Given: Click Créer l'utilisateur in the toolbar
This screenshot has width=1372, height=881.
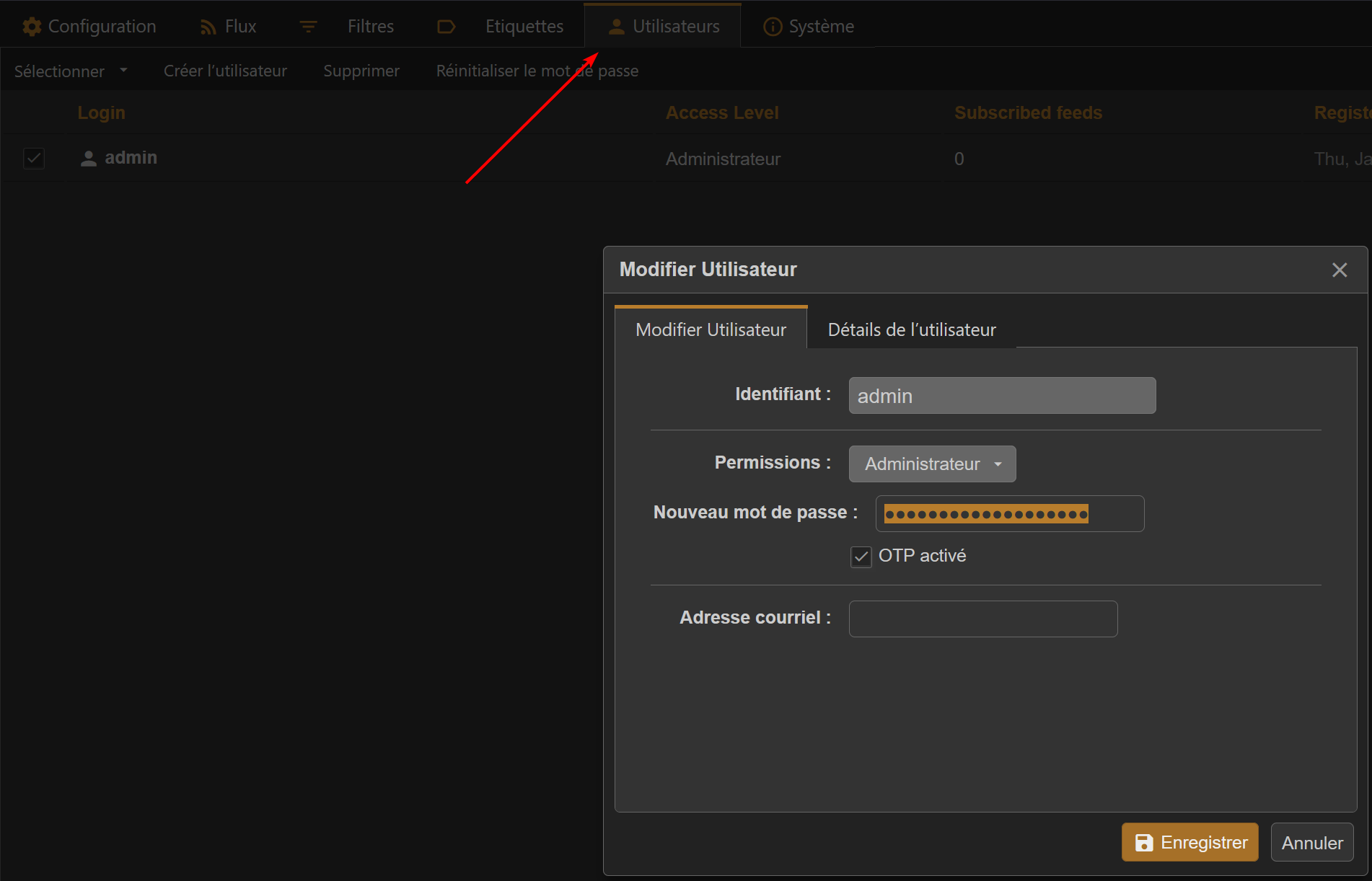Looking at the screenshot, I should [x=225, y=71].
